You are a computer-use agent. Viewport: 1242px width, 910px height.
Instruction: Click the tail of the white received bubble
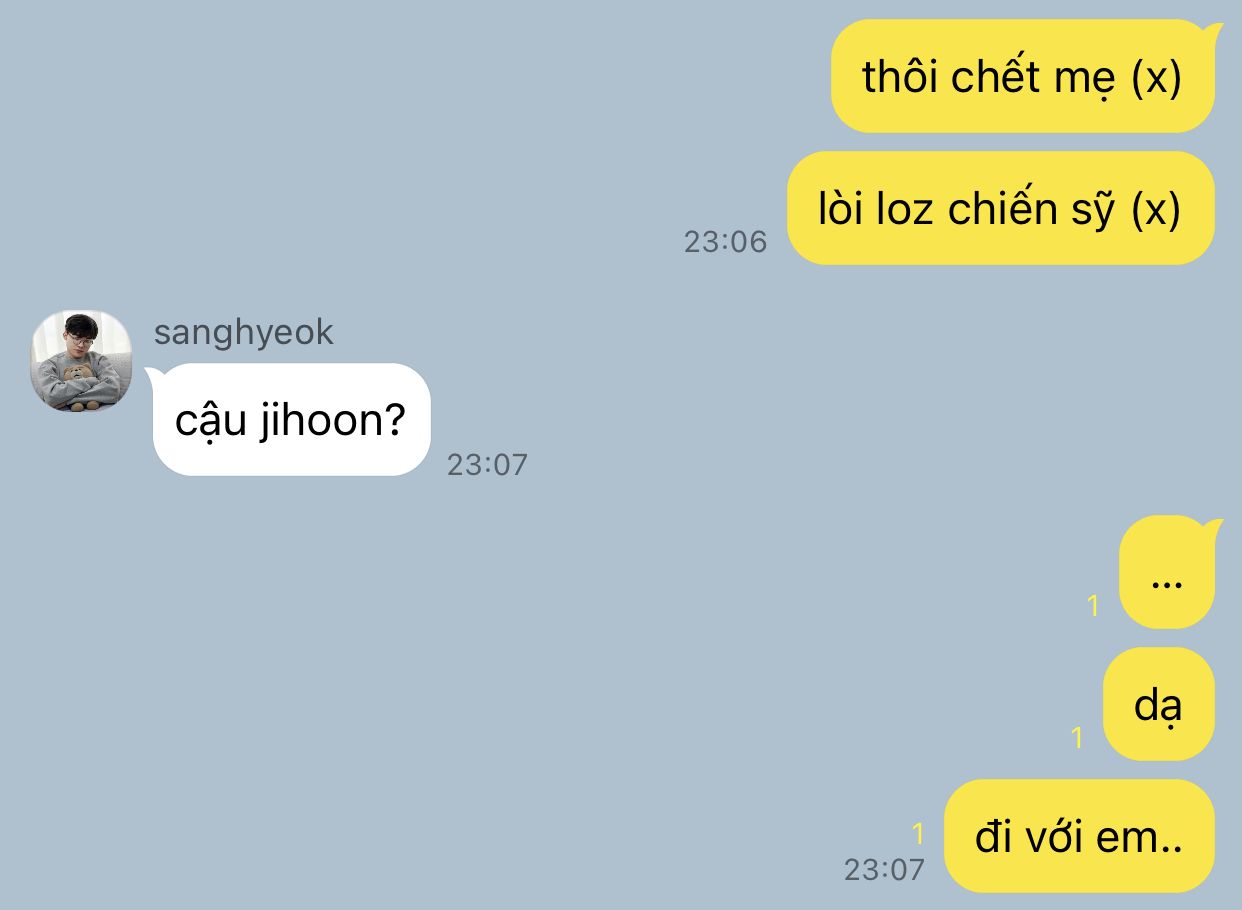pyautogui.click(x=156, y=376)
